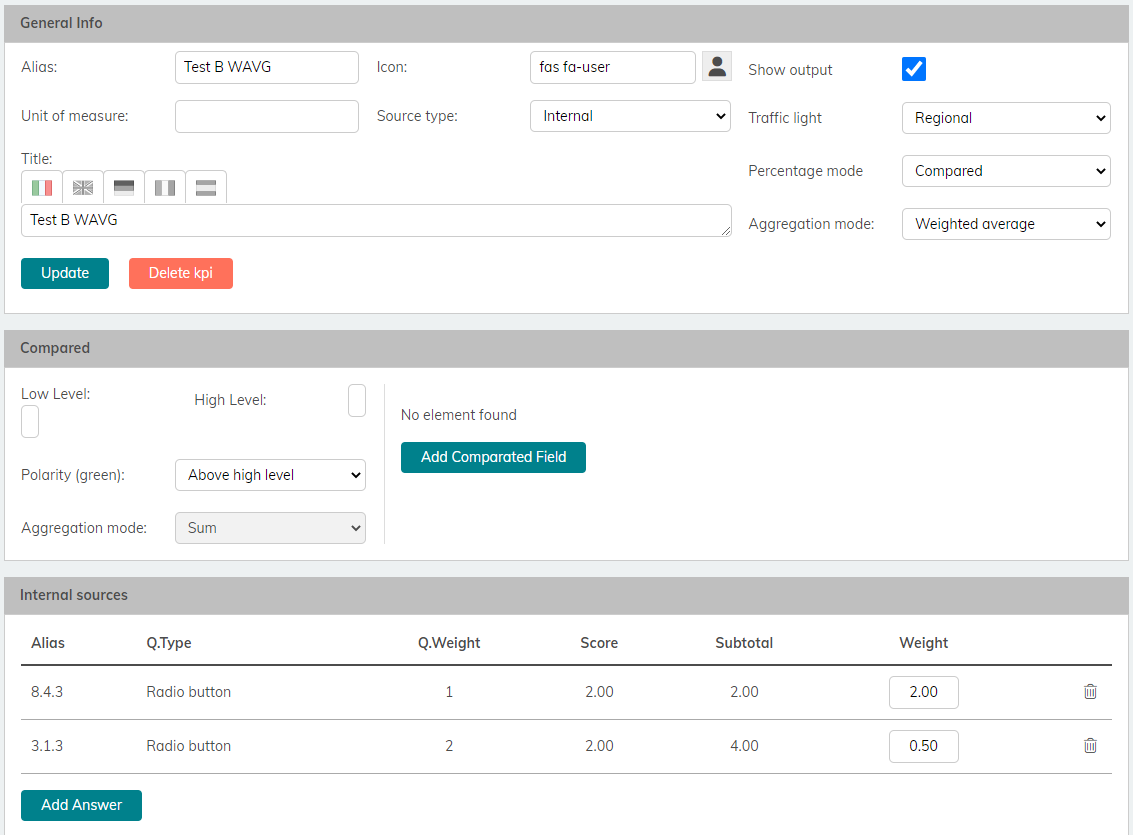The height and width of the screenshot is (835, 1133).
Task: Focus the Unit of measure input
Action: [266, 116]
